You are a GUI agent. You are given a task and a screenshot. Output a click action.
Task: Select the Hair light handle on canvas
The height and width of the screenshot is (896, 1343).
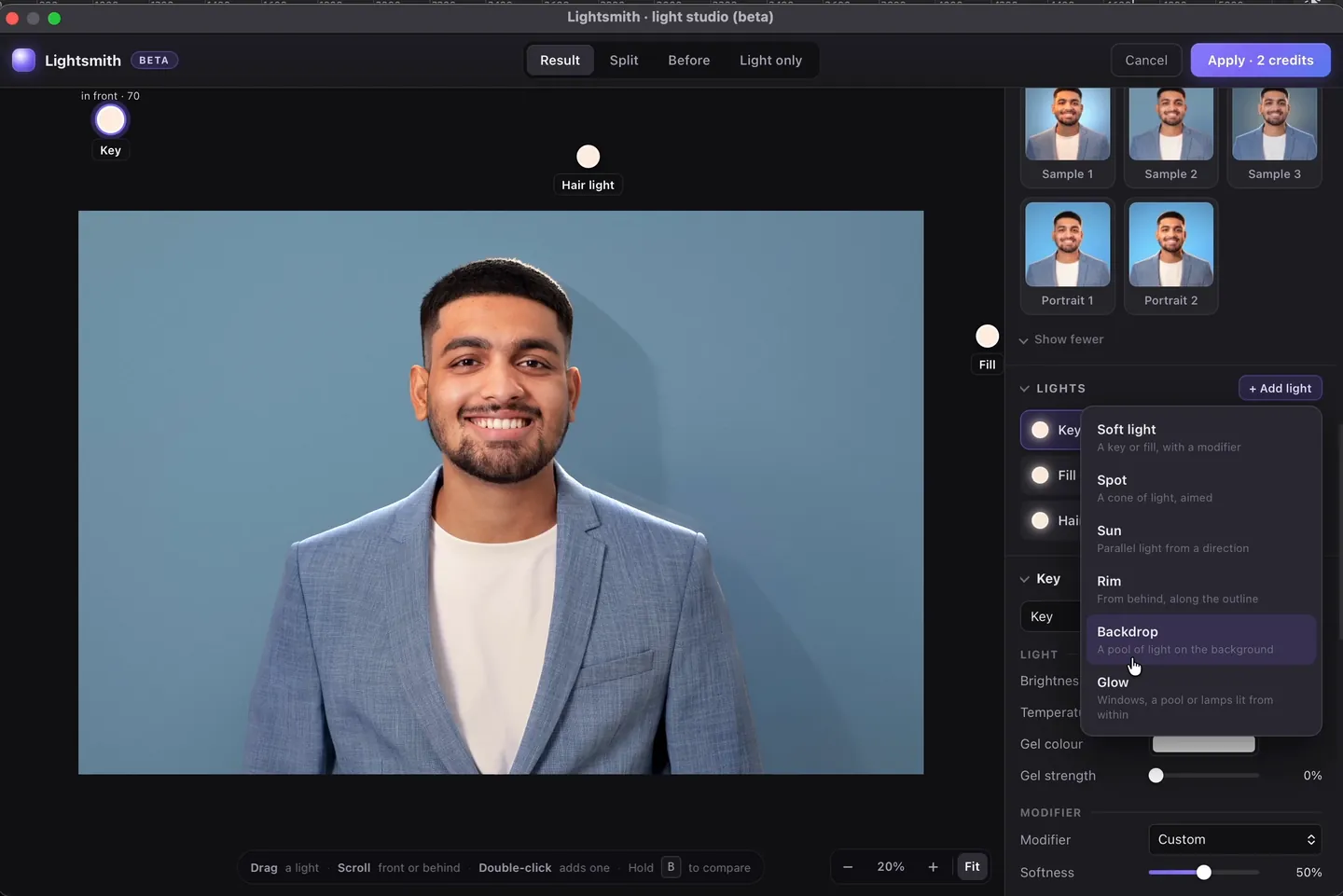click(588, 156)
